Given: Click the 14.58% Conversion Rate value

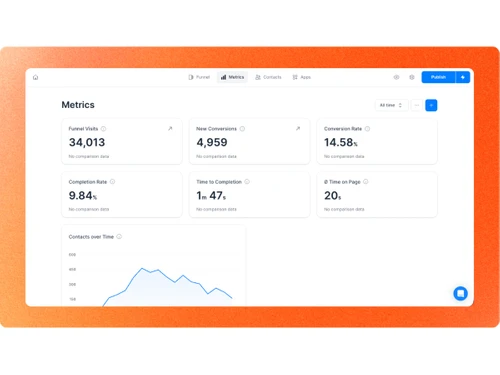Looking at the screenshot, I should point(341,142).
